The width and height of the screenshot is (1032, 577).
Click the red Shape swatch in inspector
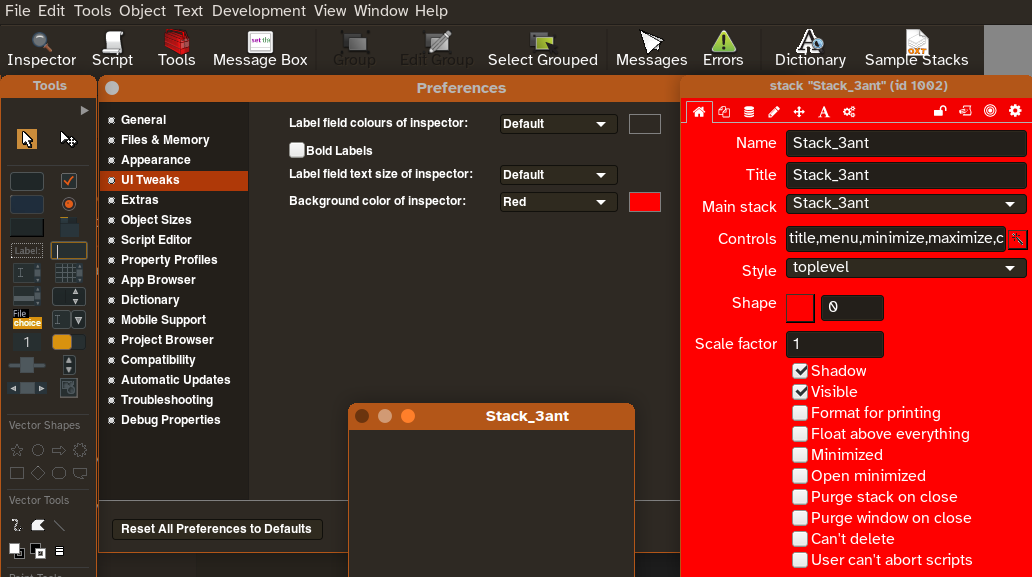800,308
